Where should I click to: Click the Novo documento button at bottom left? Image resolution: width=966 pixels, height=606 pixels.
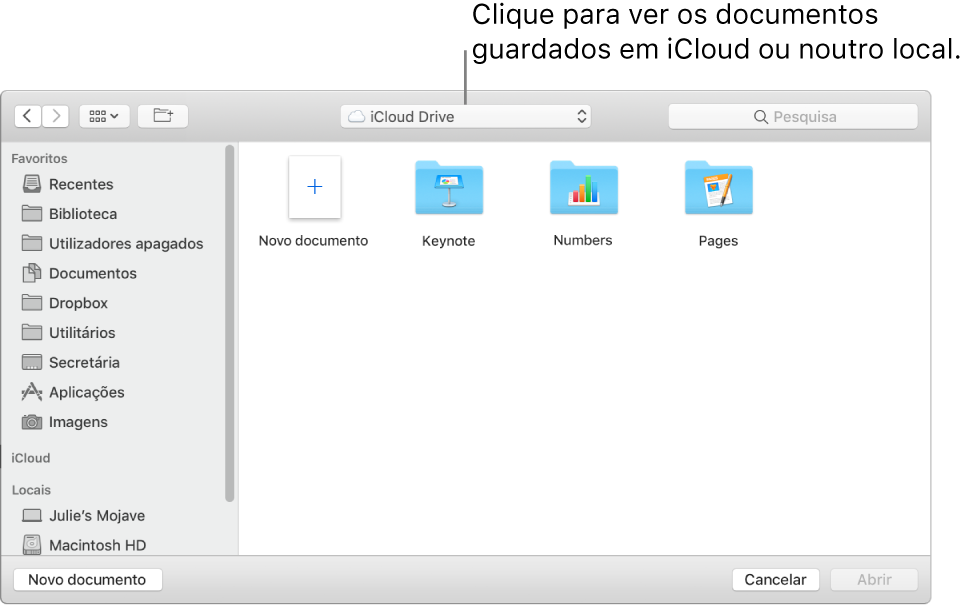pos(87,580)
